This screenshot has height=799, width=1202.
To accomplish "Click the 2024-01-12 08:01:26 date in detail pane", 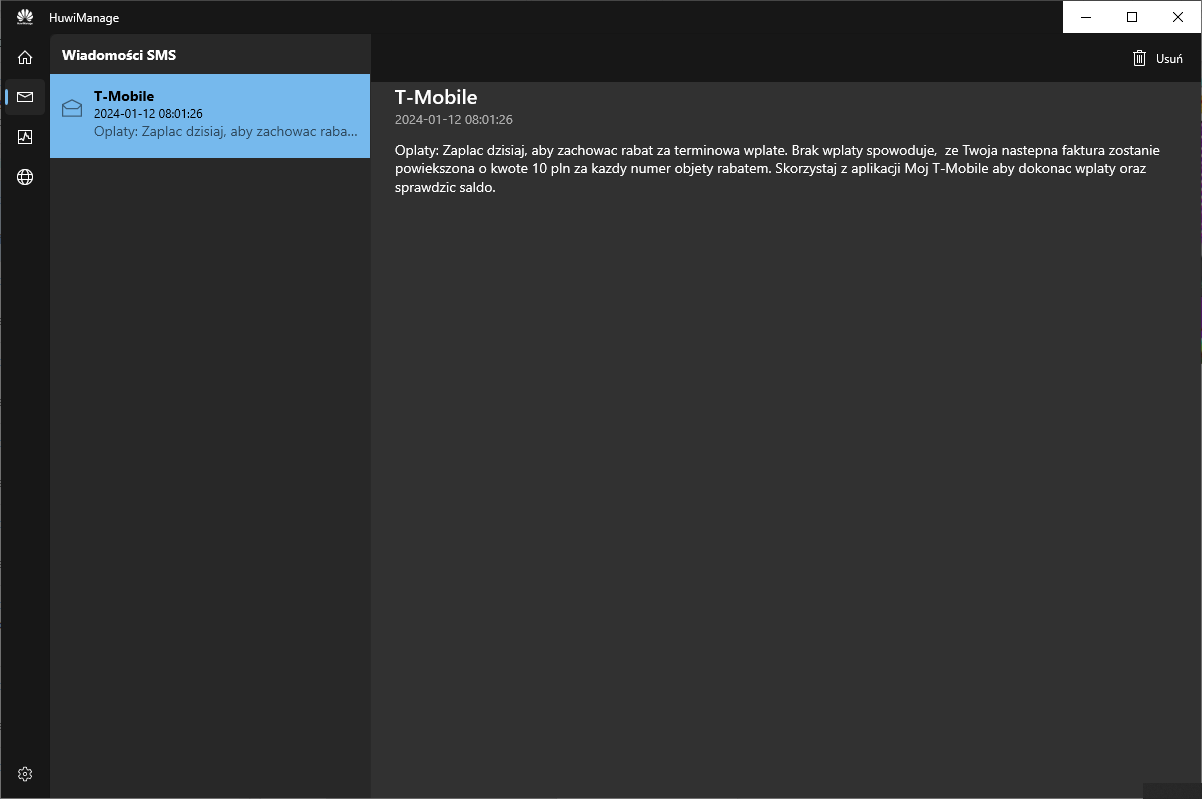I will 454,120.
